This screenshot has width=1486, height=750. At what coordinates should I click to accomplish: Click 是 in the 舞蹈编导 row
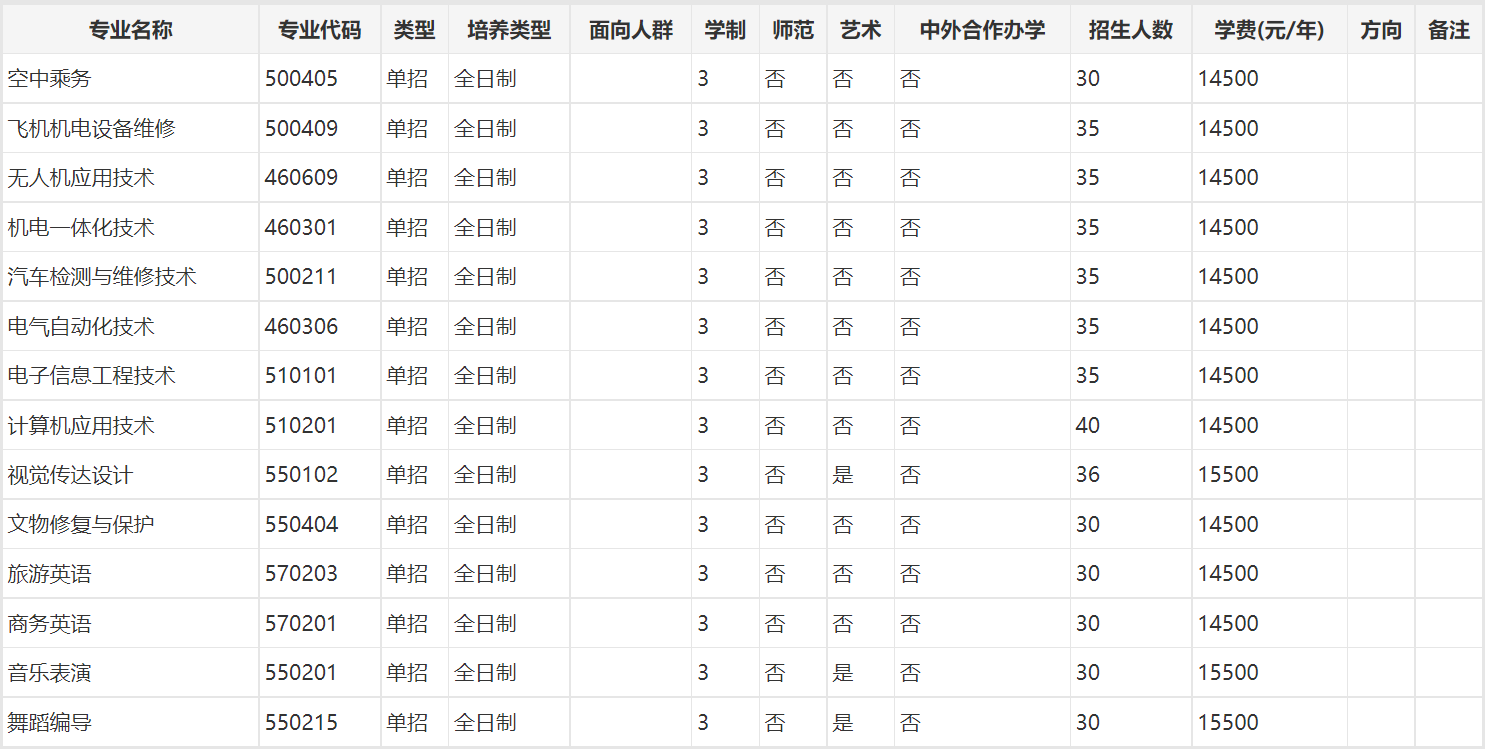843,722
